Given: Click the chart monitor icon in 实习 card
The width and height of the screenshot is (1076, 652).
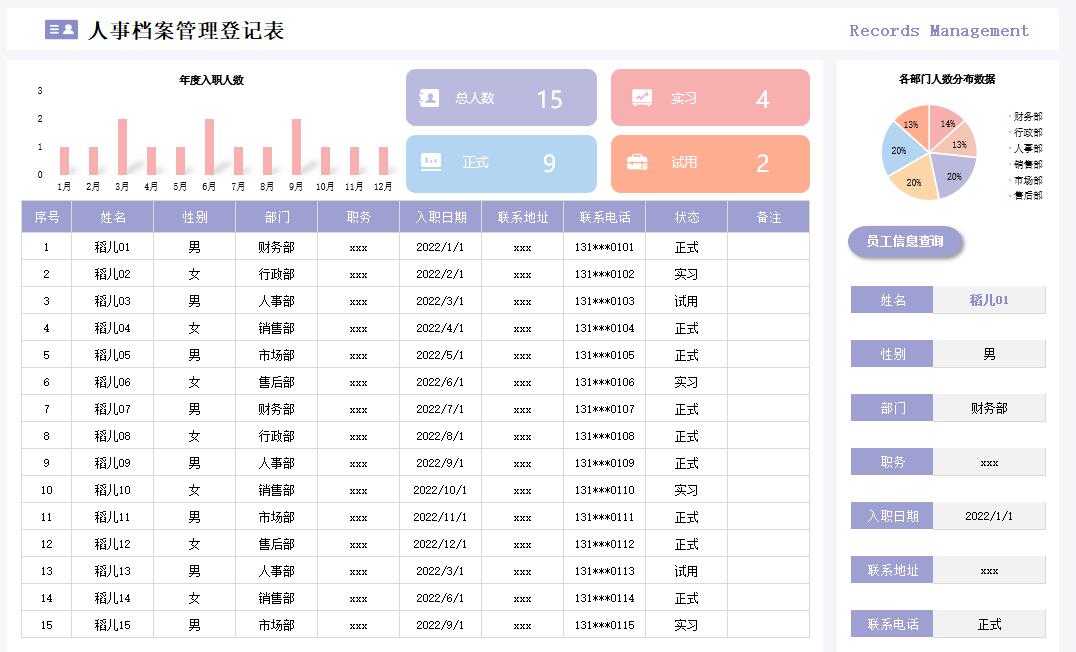Looking at the screenshot, I should click(642, 98).
